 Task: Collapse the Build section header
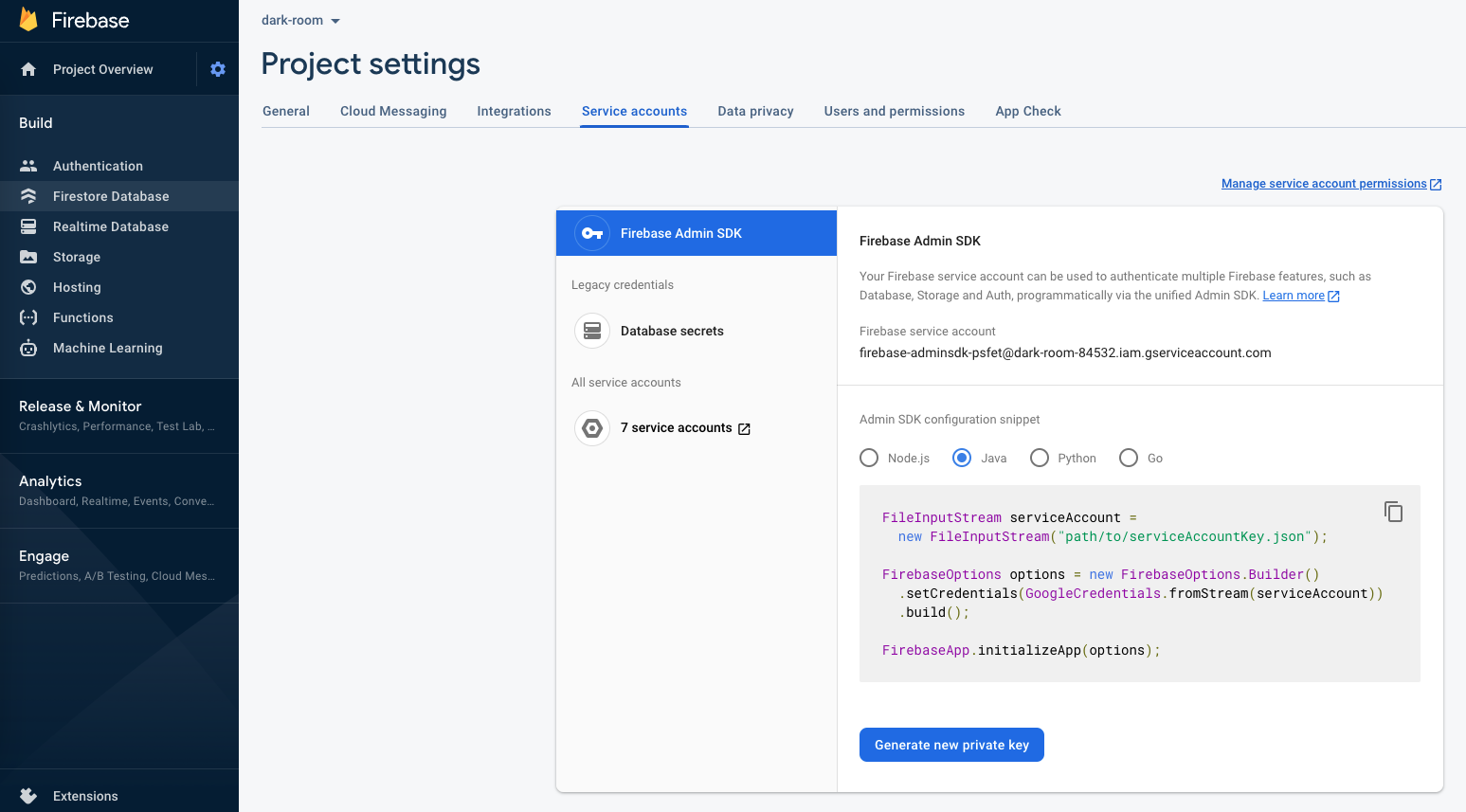click(x=36, y=123)
